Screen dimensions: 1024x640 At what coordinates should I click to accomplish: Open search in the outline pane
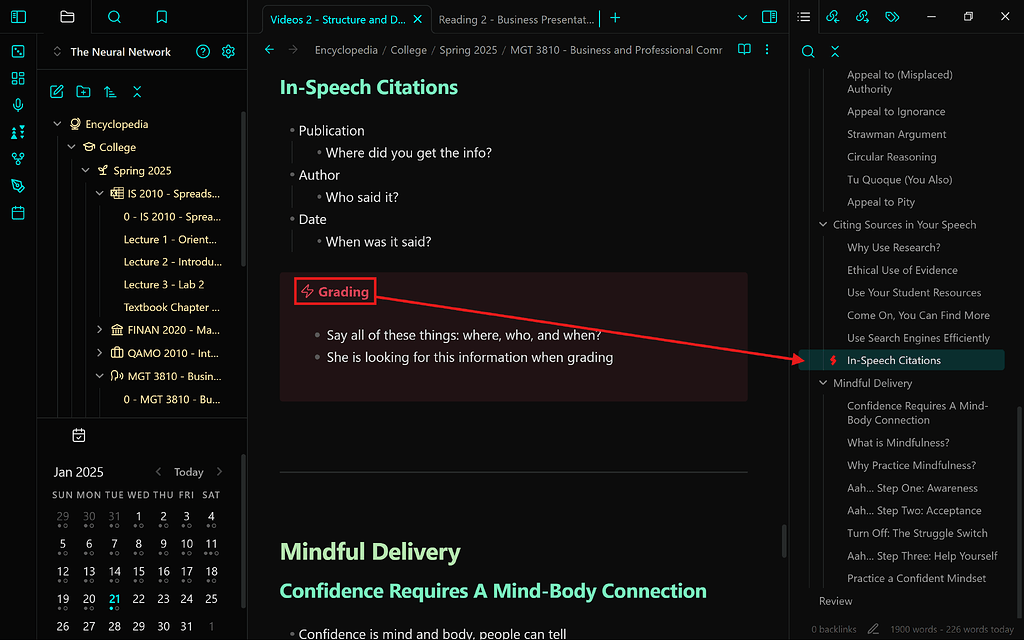[807, 51]
